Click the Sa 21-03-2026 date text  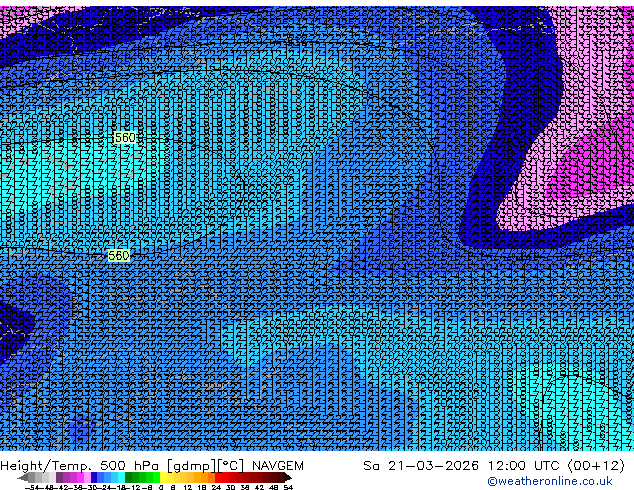(421, 466)
